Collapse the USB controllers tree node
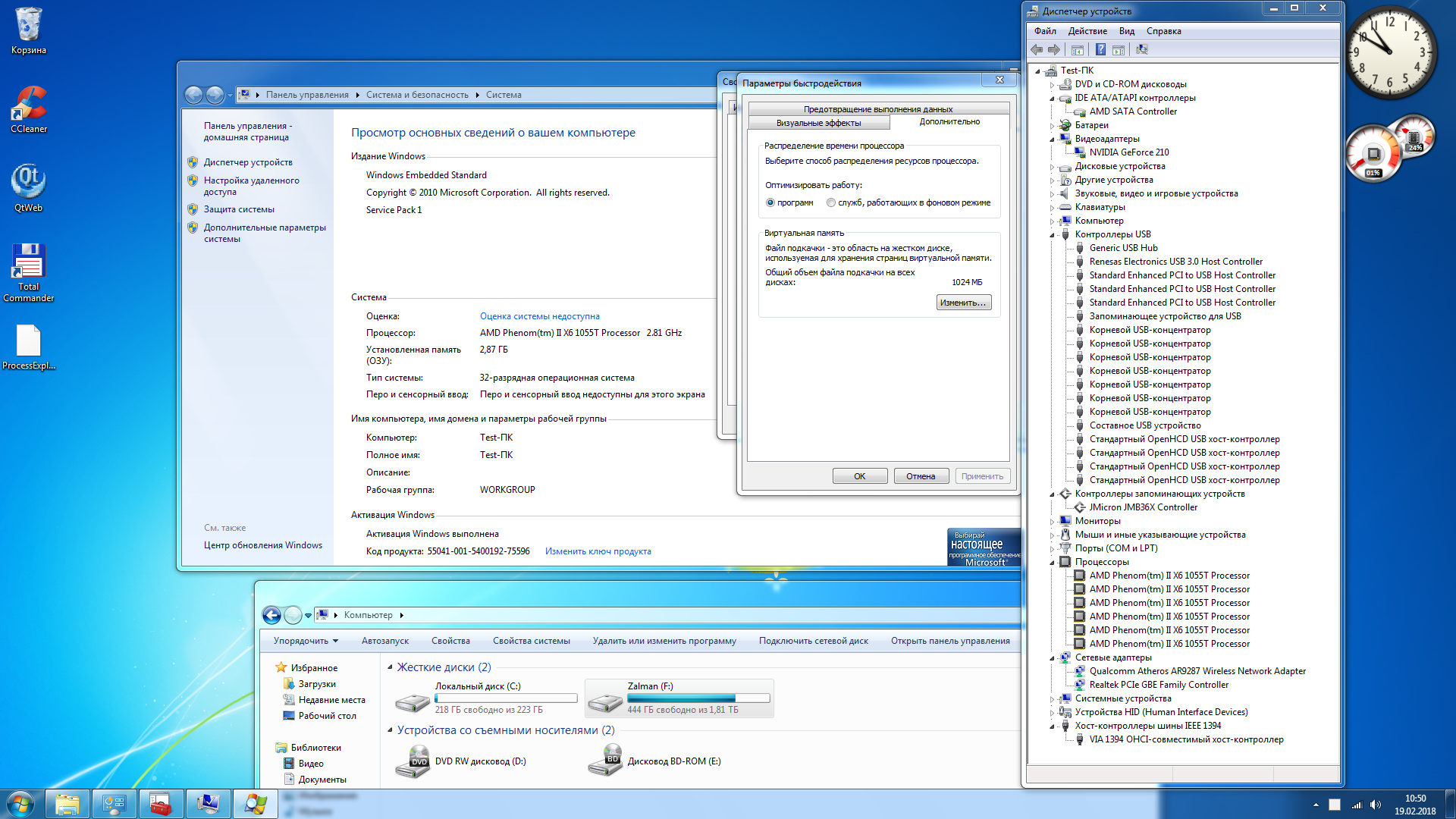Viewport: 1456px width, 819px height. coord(1053,235)
